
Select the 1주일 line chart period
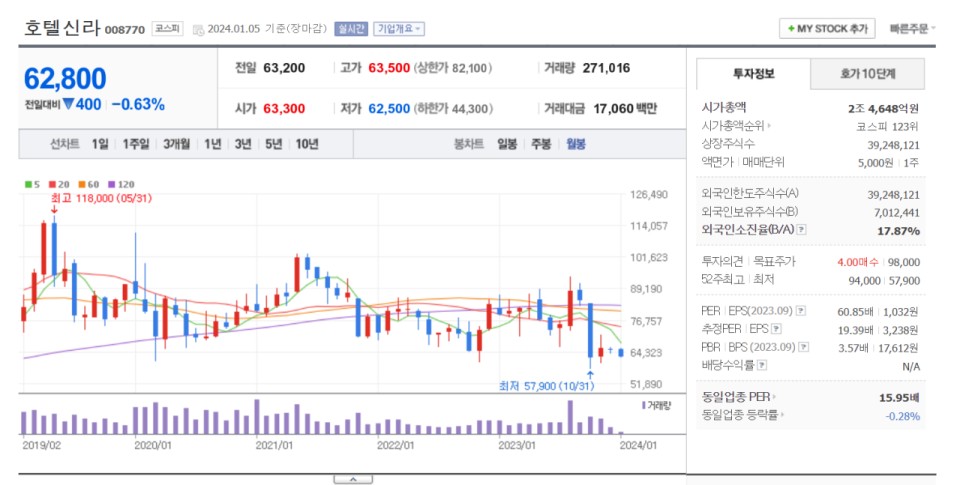[136, 144]
